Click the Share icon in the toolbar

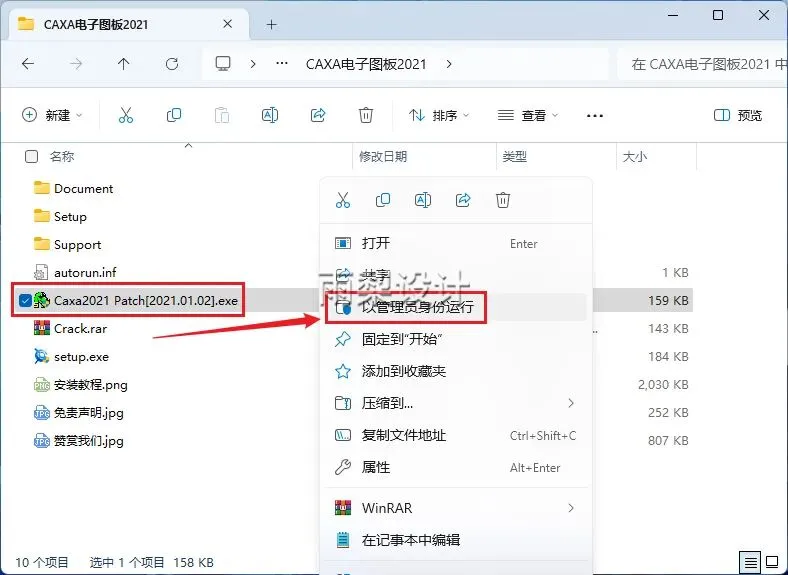(318, 116)
